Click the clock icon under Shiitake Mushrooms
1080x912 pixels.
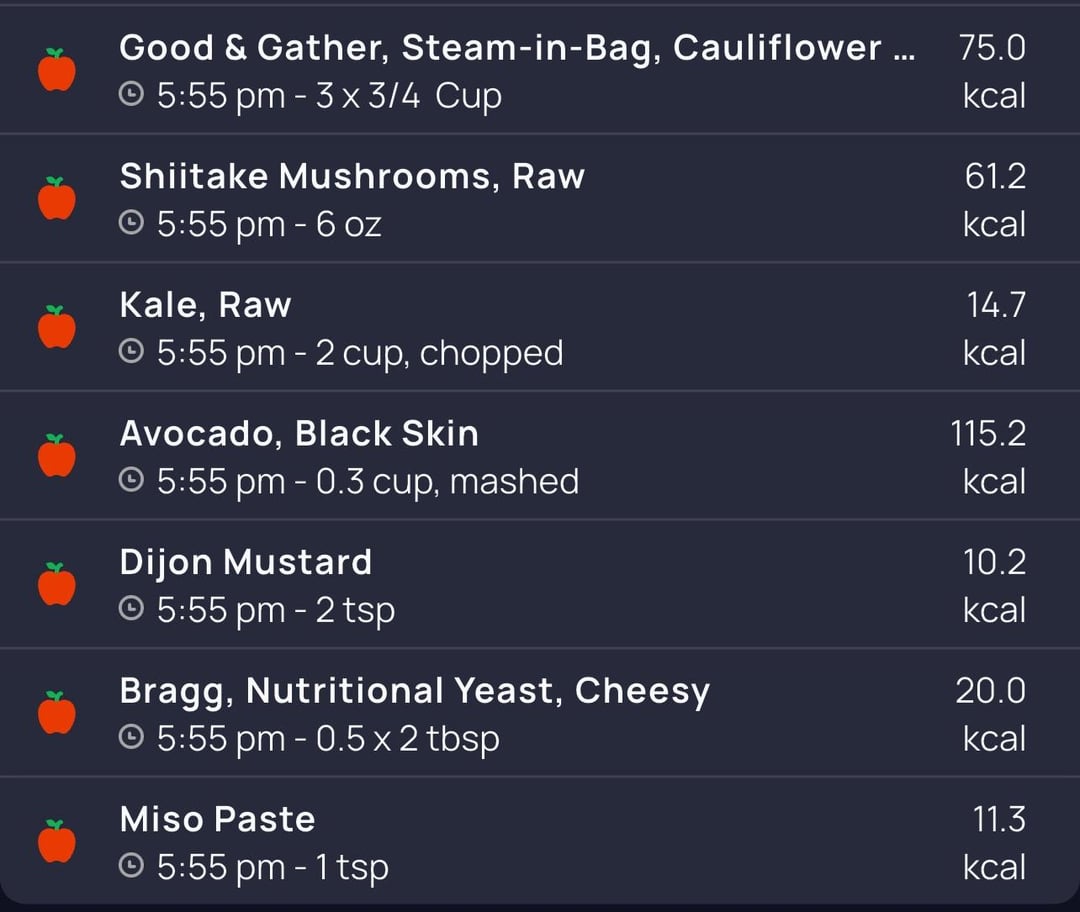pos(131,224)
